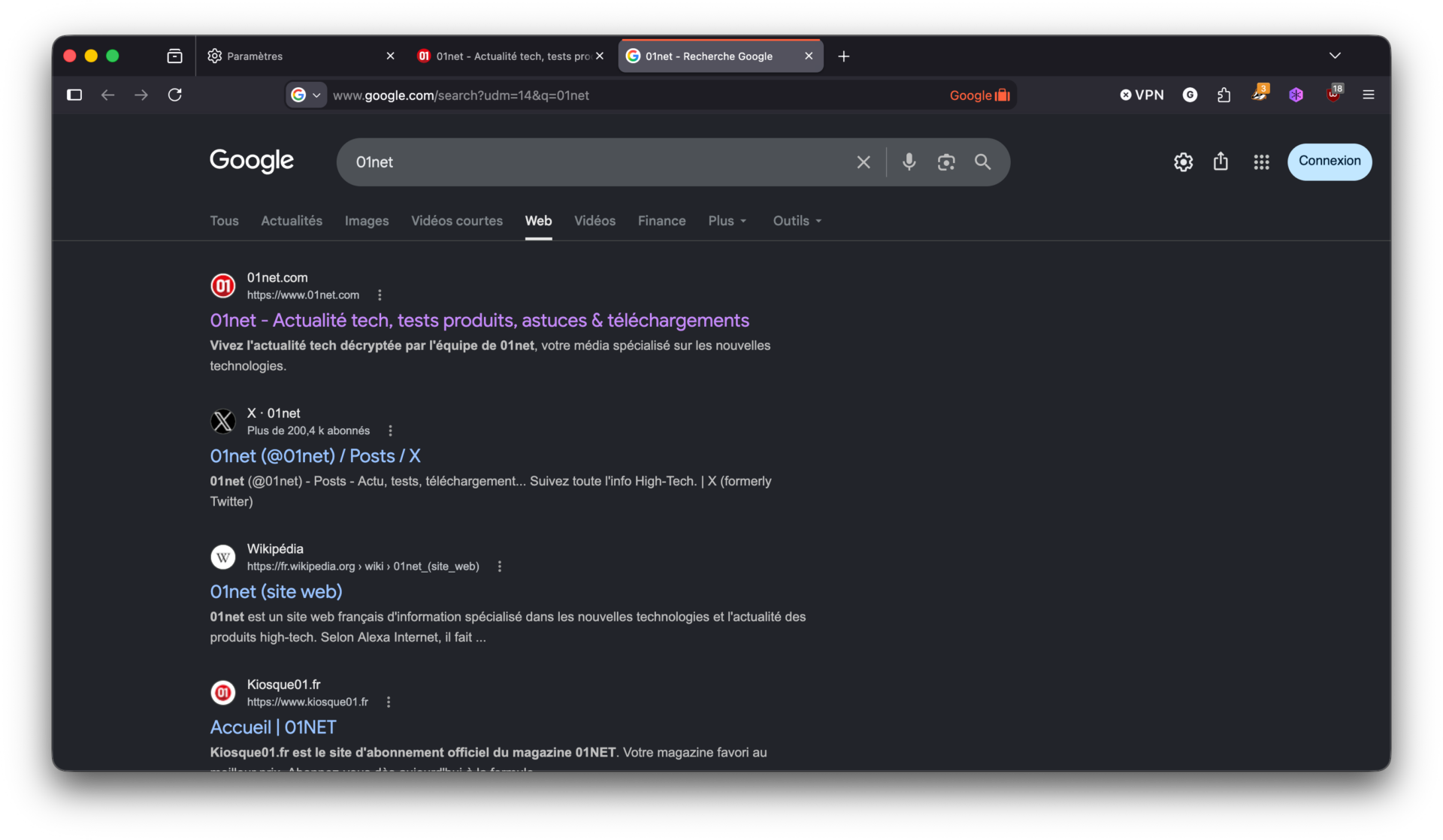Open Google Lens image search
This screenshot has width=1443, height=840.
946,162
